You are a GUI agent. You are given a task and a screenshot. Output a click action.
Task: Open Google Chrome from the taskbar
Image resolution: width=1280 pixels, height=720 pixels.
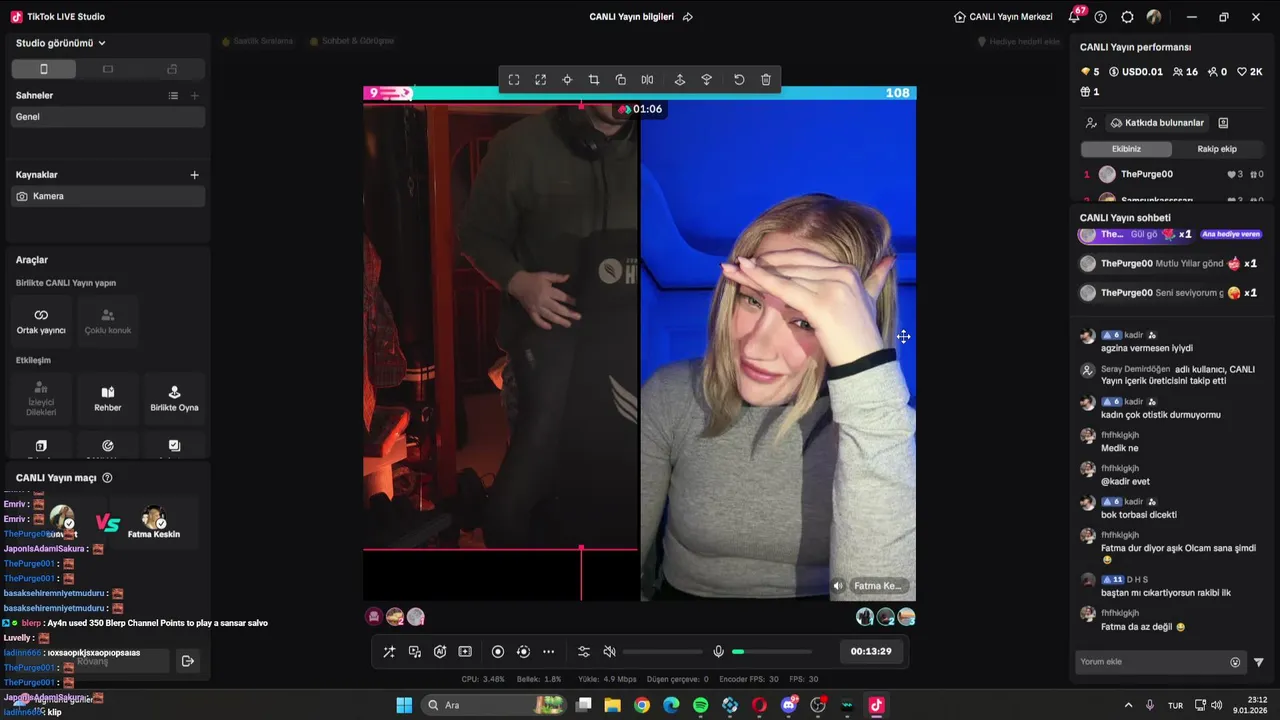pyautogui.click(x=642, y=705)
